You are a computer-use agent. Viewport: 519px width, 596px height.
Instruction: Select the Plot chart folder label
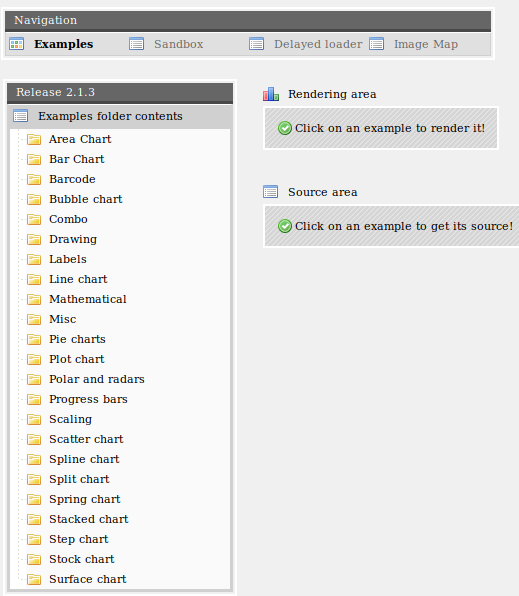76,359
